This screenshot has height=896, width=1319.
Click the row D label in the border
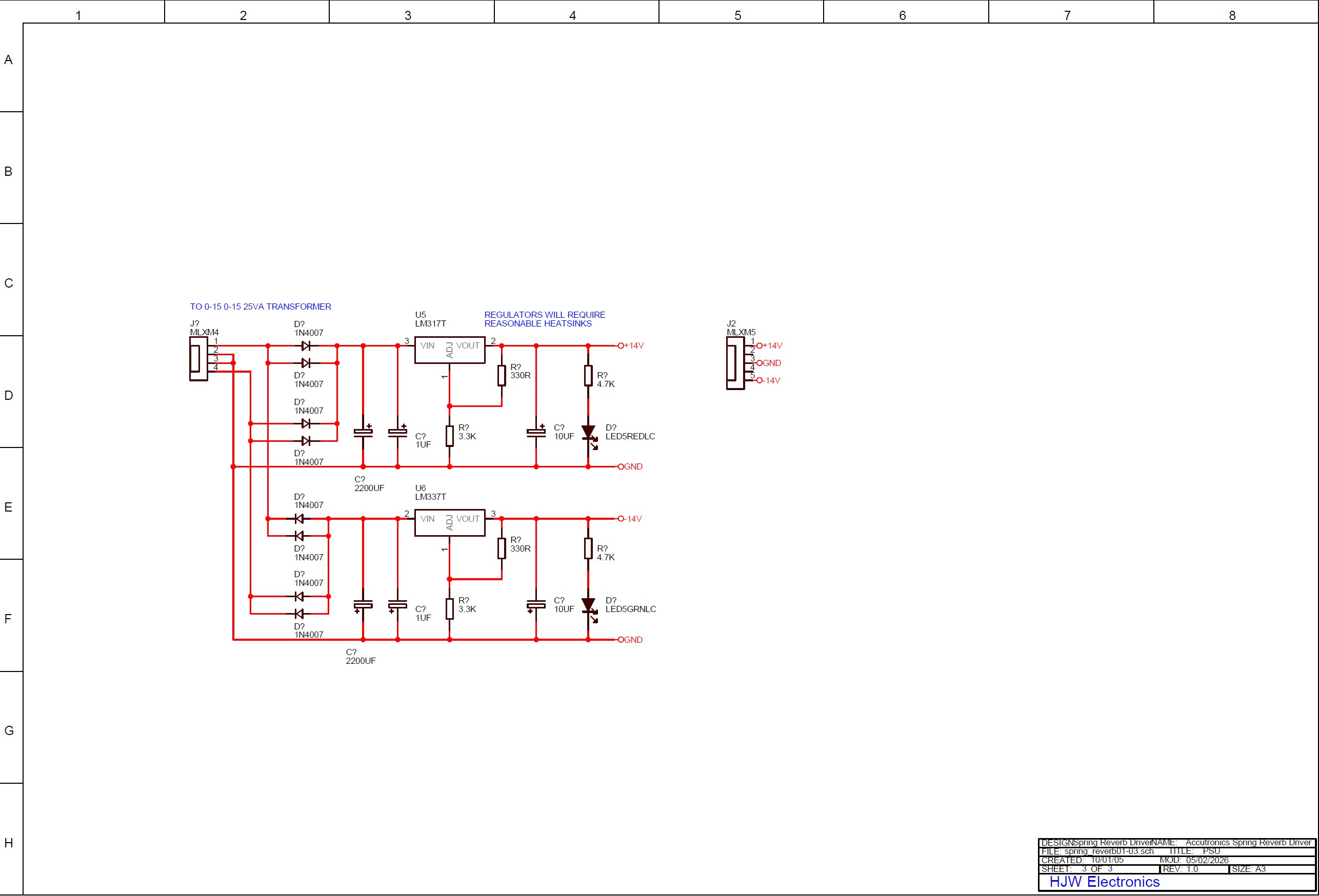click(9, 396)
